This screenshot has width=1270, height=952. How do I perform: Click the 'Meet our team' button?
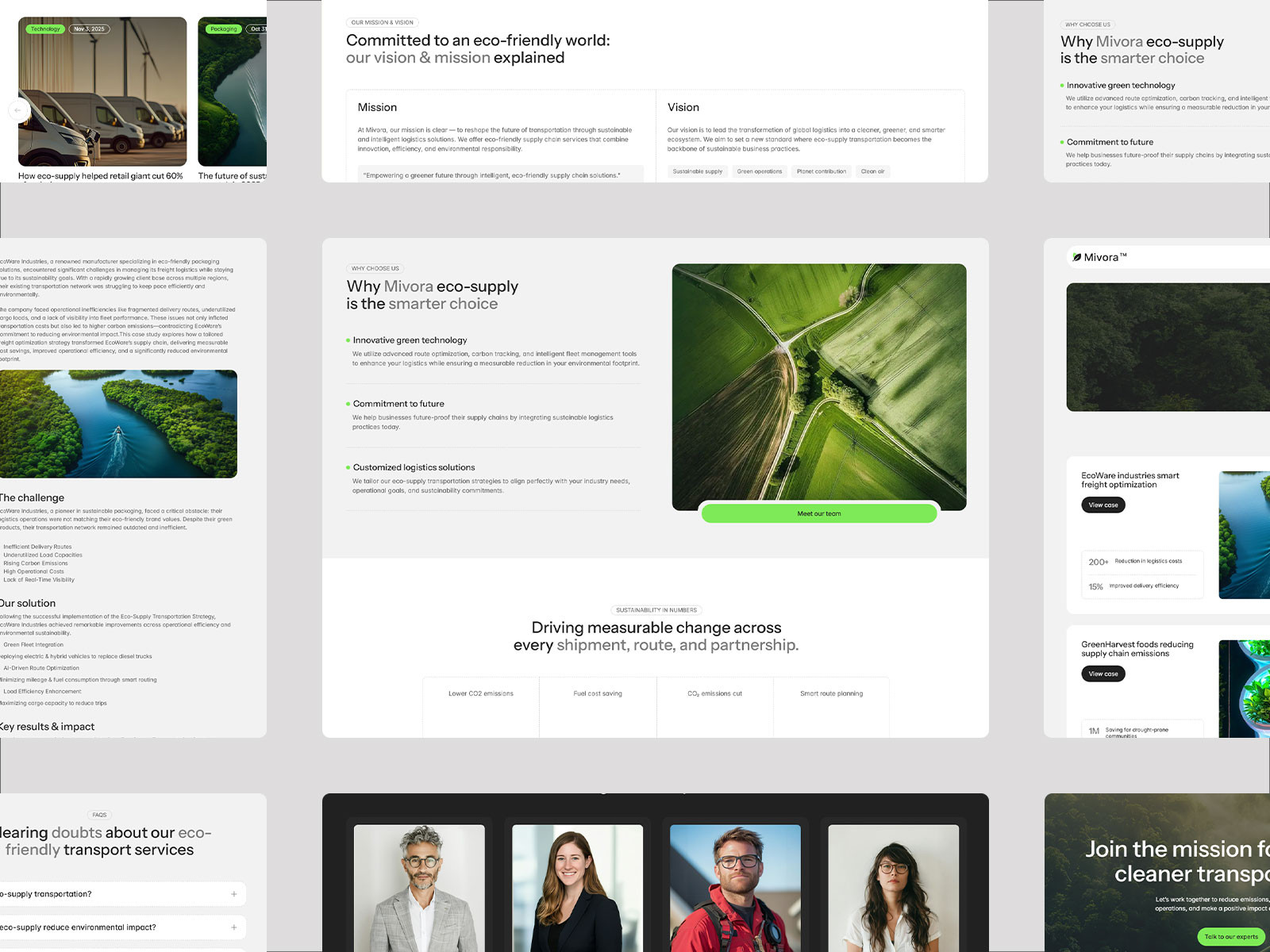pos(818,513)
